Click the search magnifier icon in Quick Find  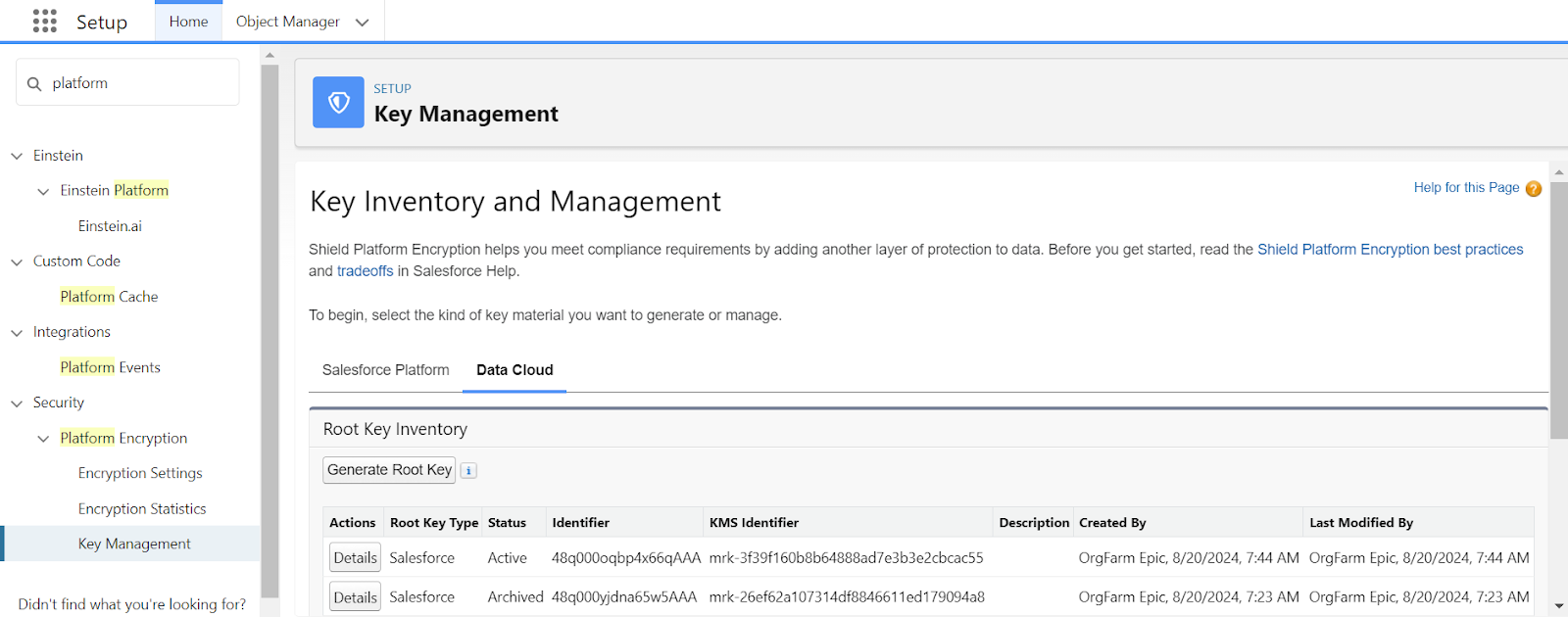pos(34,83)
